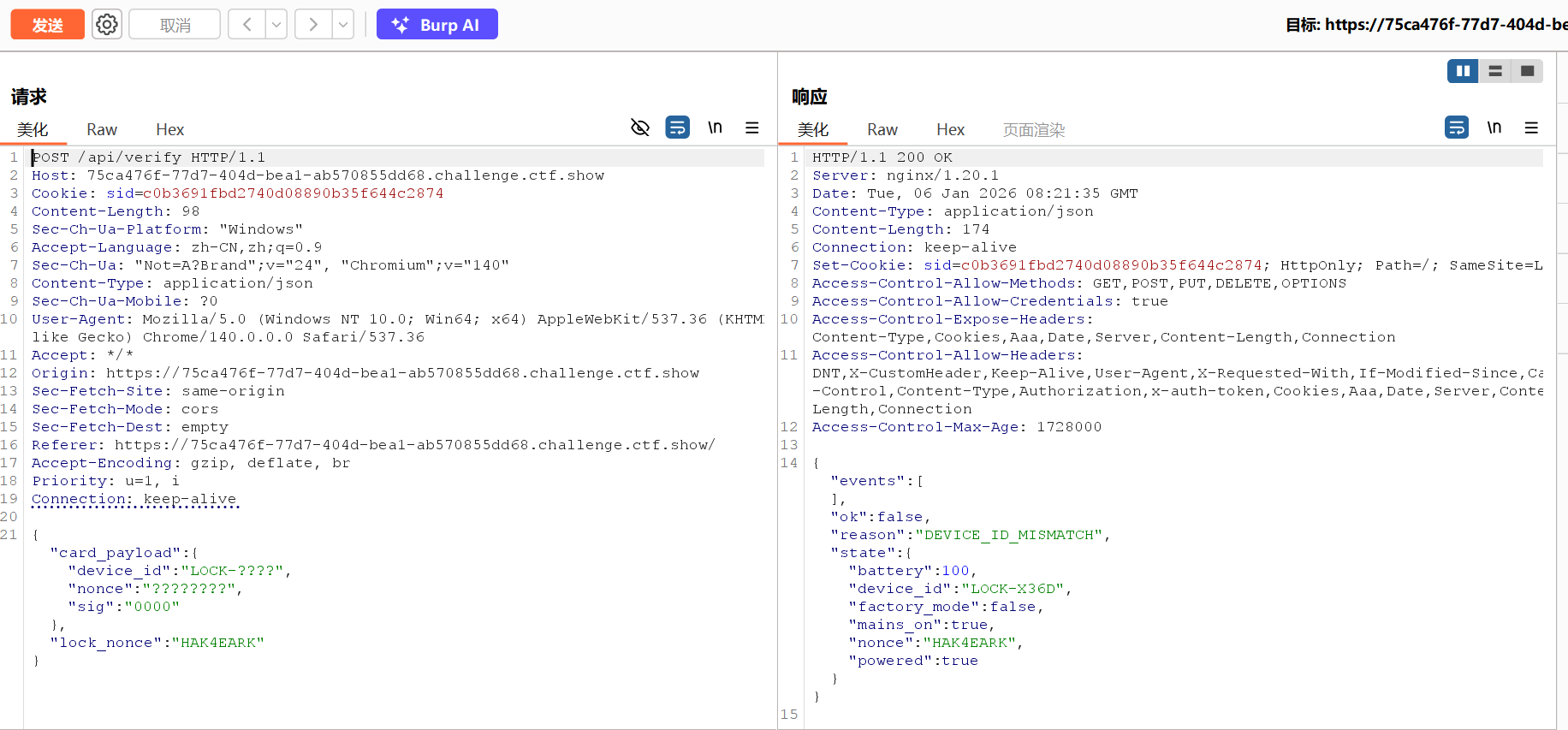
Task: Open response panel hamburger menu
Action: pyautogui.click(x=1531, y=128)
